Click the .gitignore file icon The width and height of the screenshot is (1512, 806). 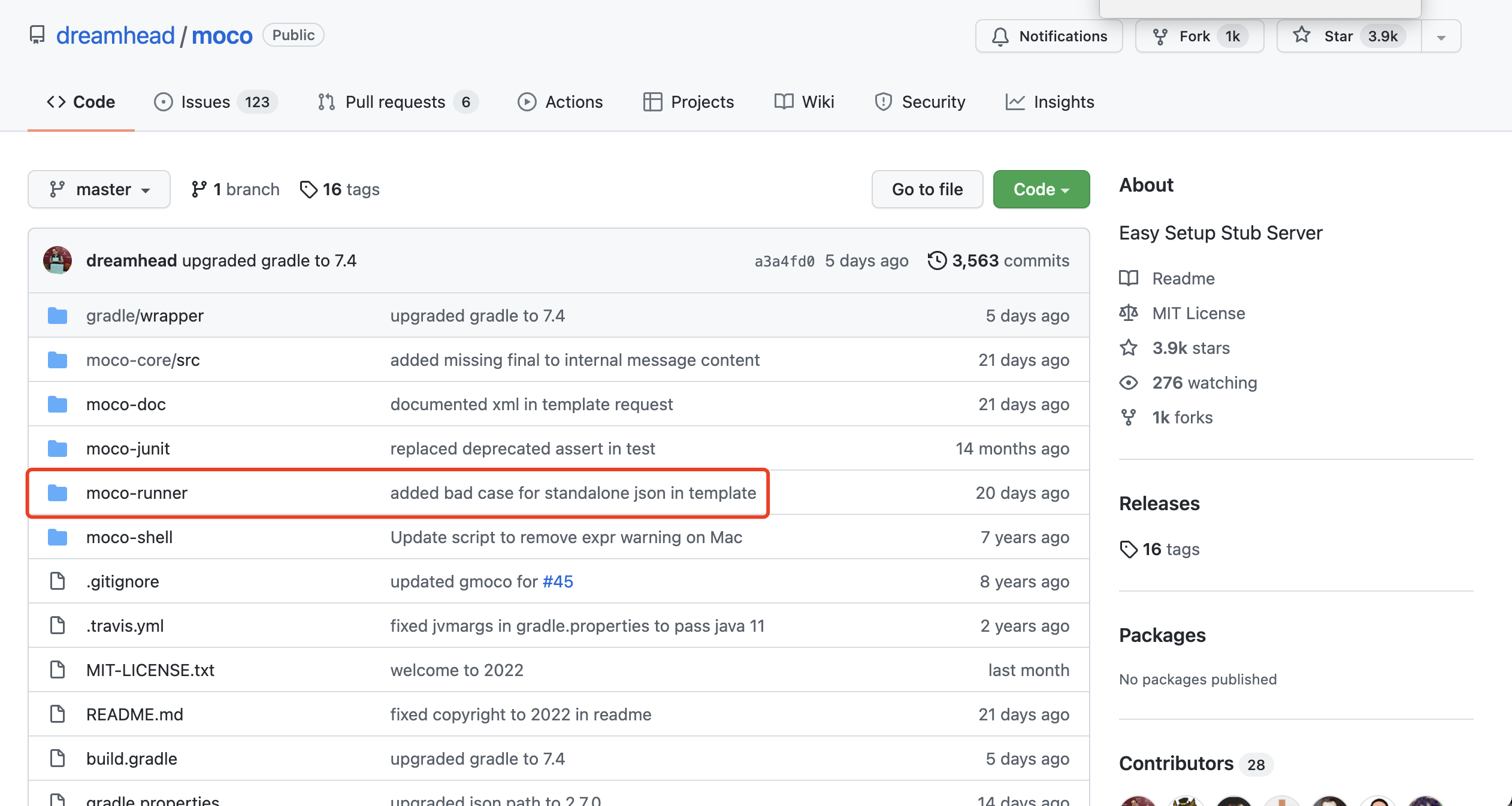[x=58, y=581]
